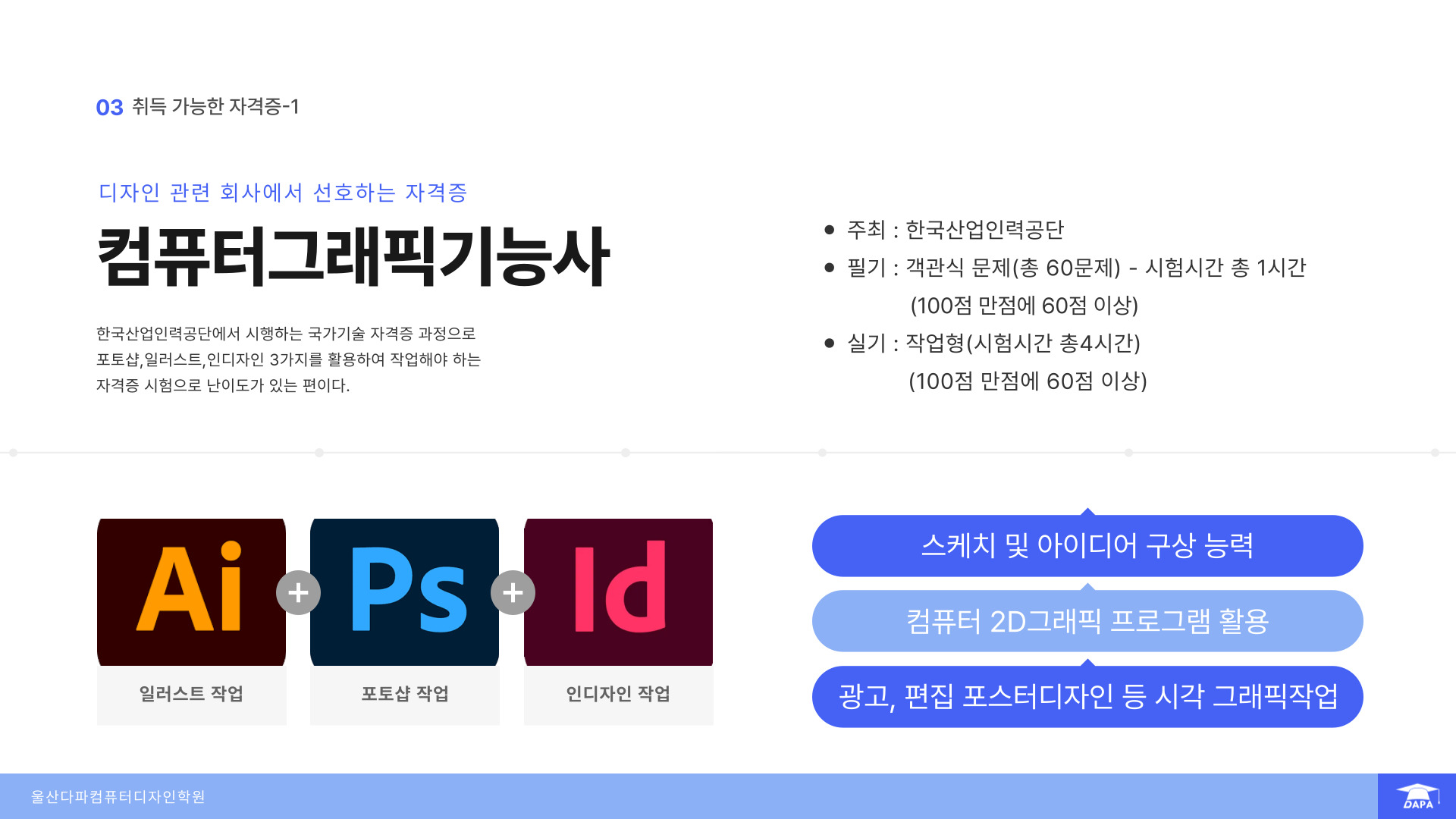Click the Photoshop Ps icon
The width and height of the screenshot is (1456, 819).
pyautogui.click(x=405, y=591)
